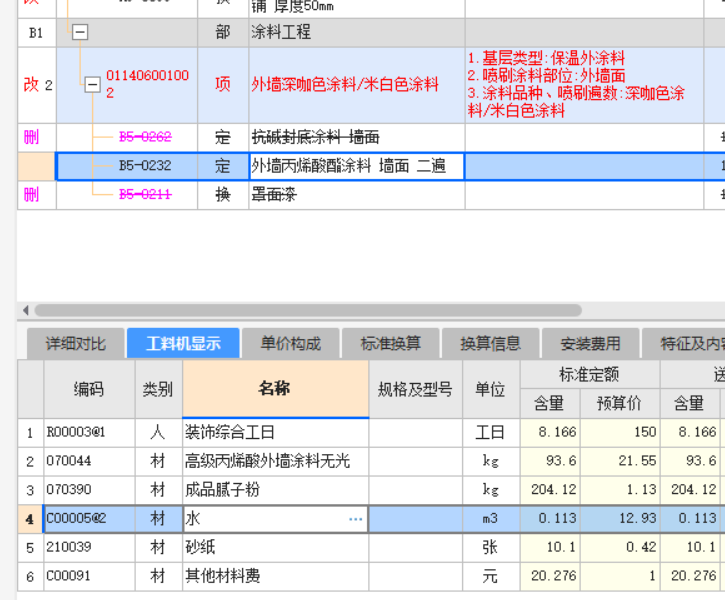Click the budget price 150 cell

click(620, 433)
